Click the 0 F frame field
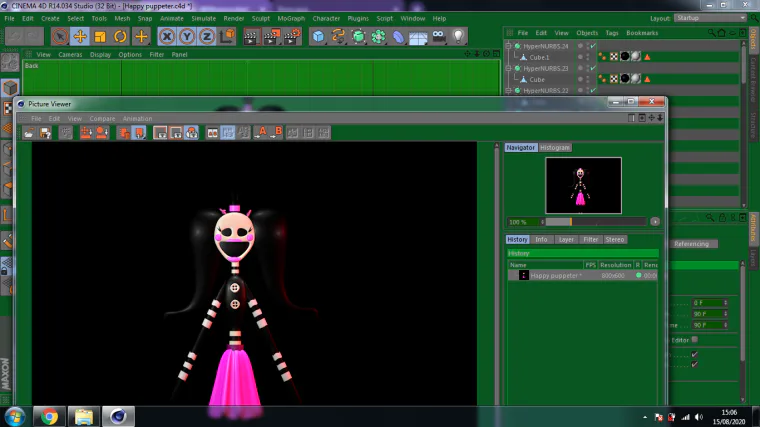 (710, 303)
